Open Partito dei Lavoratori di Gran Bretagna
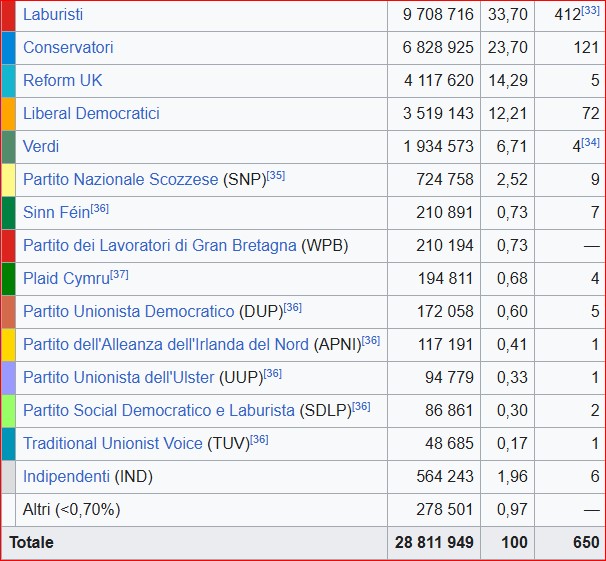Screen dimensions: 606x561 (x=159, y=246)
